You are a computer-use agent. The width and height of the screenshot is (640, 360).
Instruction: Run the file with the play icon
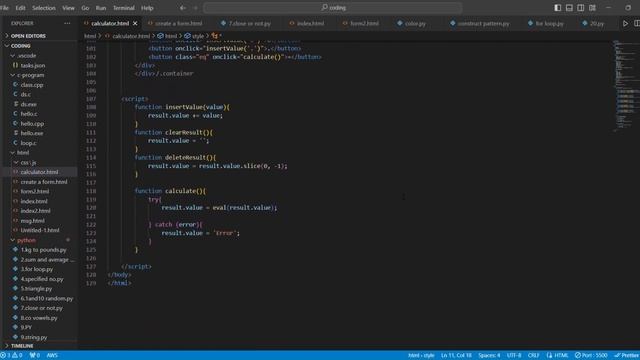tap(625, 24)
